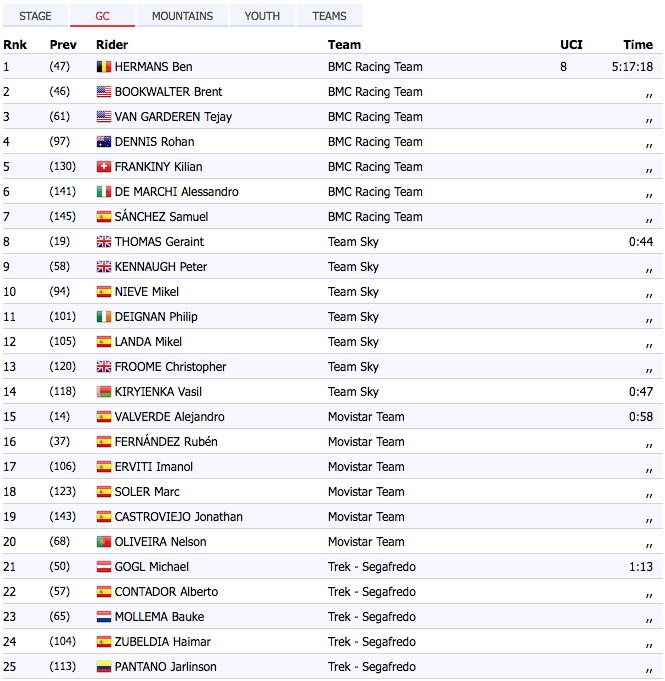Viewport: 665px width, 681px height.
Task: Open the MOUNTAINS classification tab
Action: (182, 16)
